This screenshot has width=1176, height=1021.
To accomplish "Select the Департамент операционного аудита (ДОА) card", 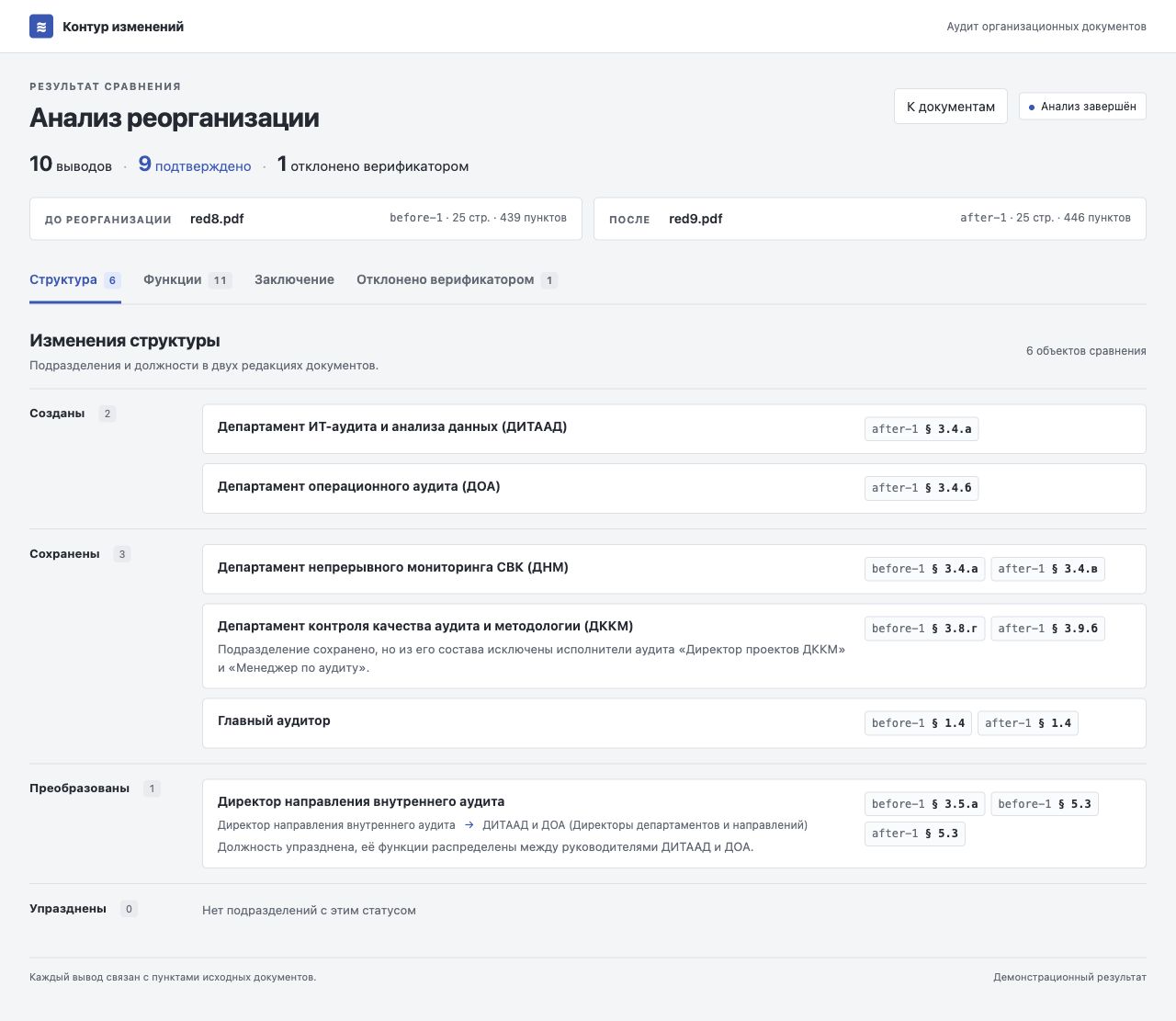I will tap(674, 488).
